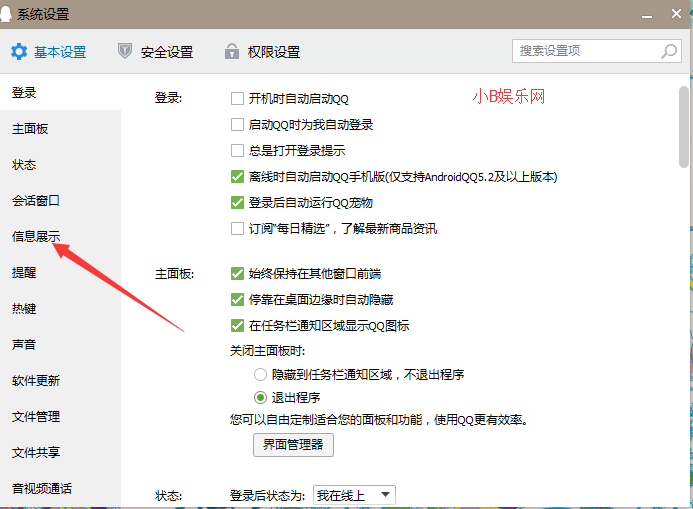
Task: Enable 启动QQ时为我自动登录 checkbox
Action: (x=237, y=125)
